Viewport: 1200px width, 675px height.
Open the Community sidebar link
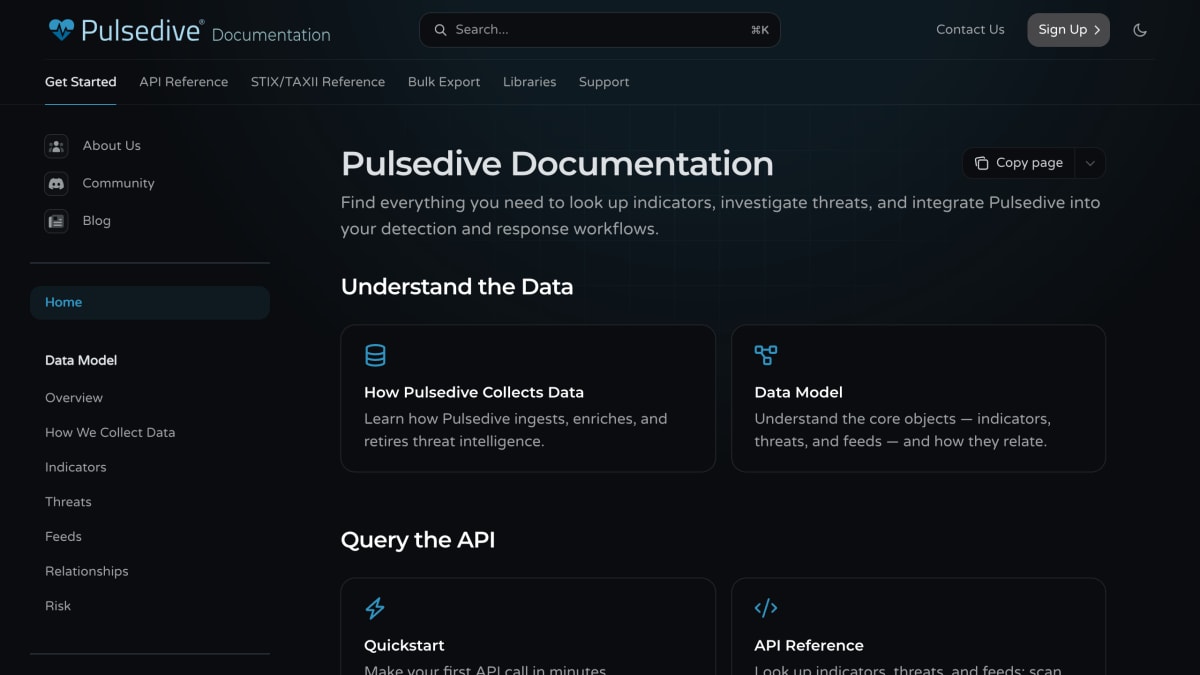pyautogui.click(x=118, y=184)
